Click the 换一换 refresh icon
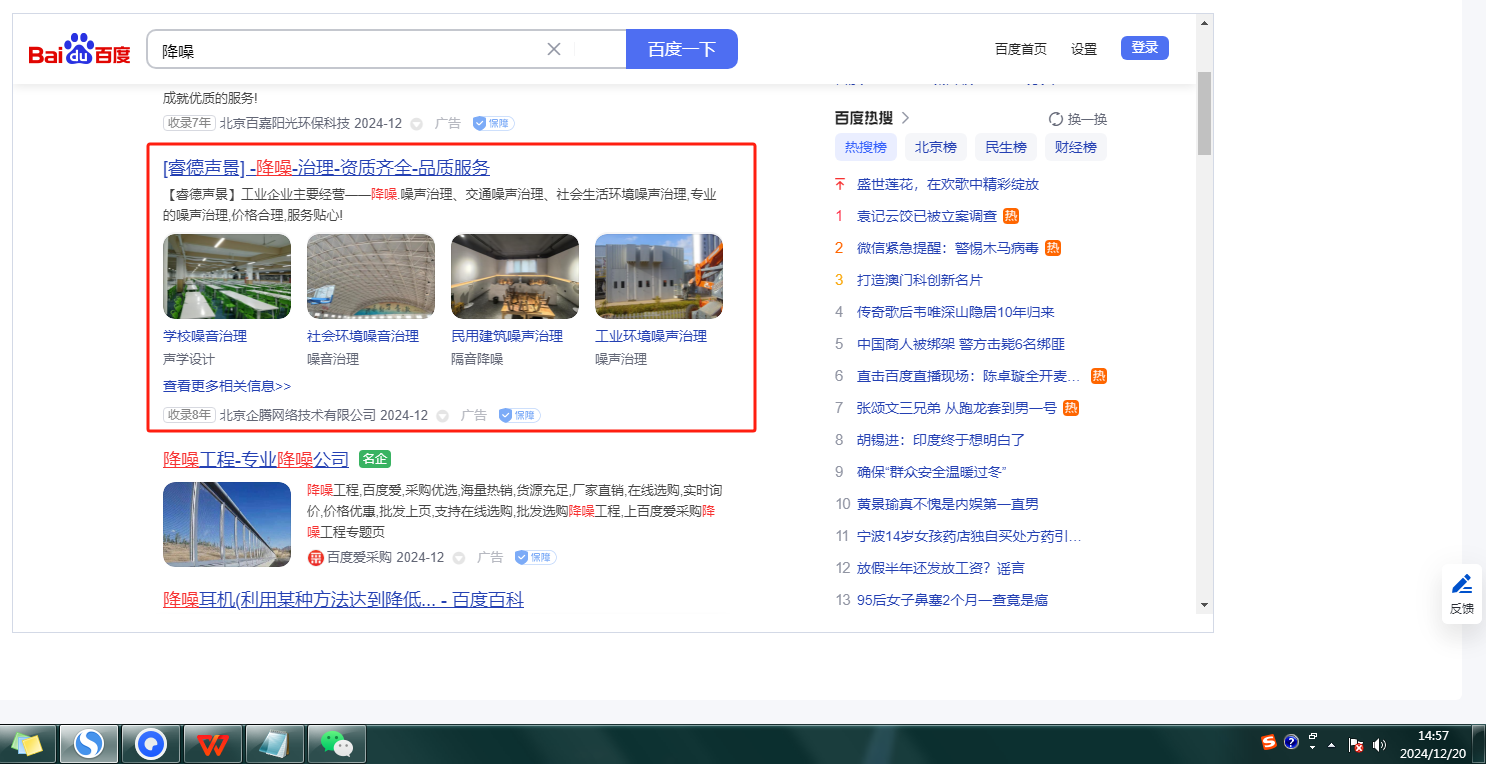1486x764 pixels. coord(1056,119)
